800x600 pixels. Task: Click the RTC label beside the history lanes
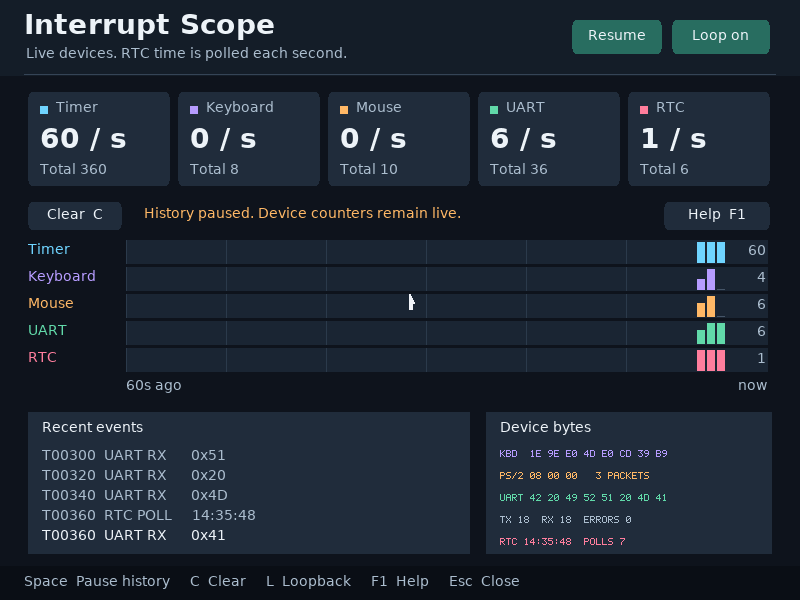coord(42,357)
